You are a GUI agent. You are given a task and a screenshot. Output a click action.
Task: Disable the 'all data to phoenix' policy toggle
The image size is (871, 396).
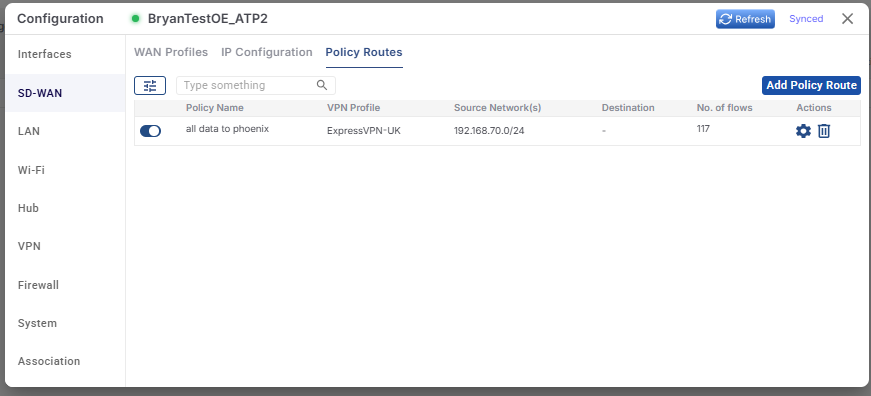150,131
